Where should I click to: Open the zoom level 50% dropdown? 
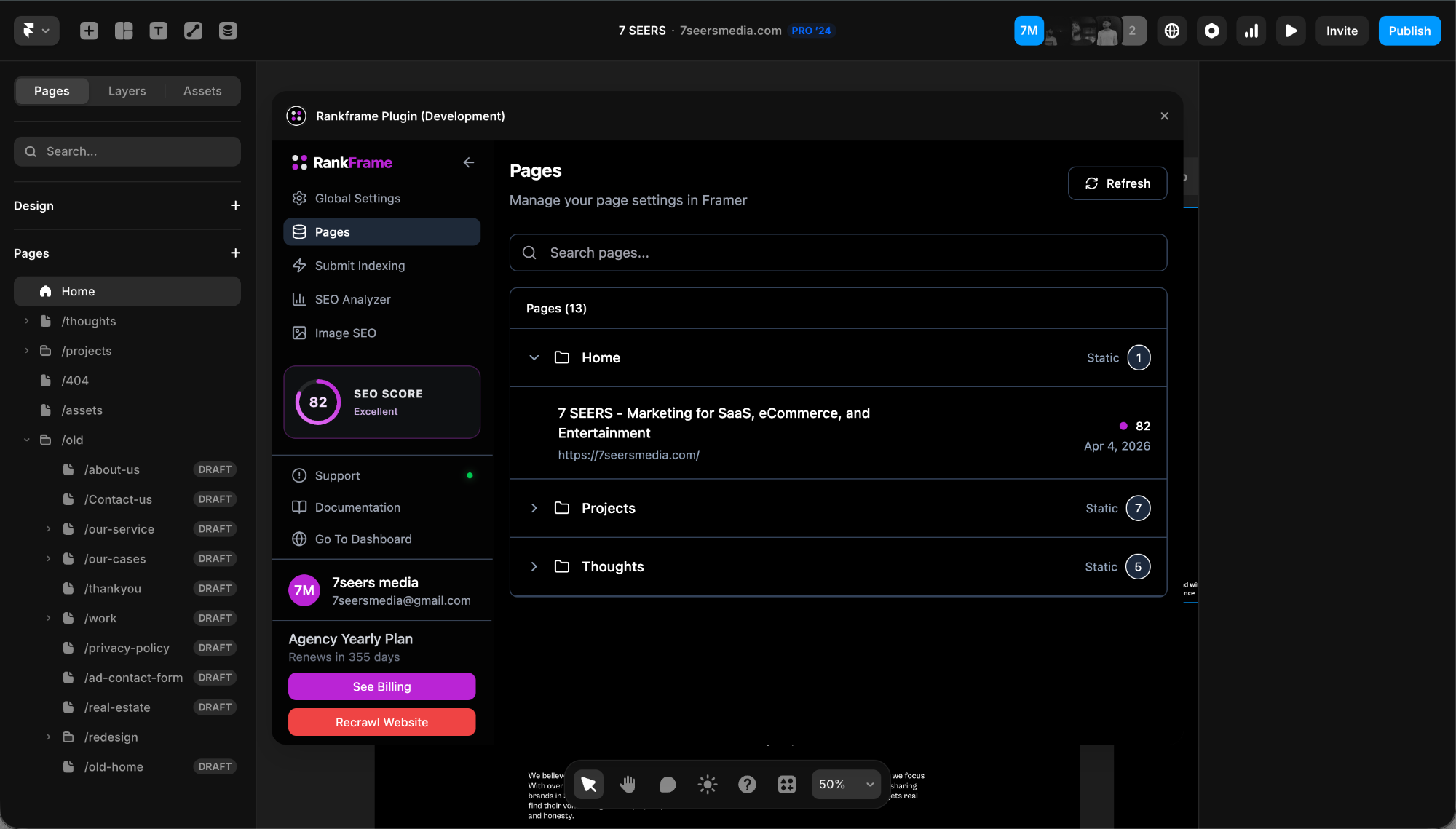coord(844,784)
